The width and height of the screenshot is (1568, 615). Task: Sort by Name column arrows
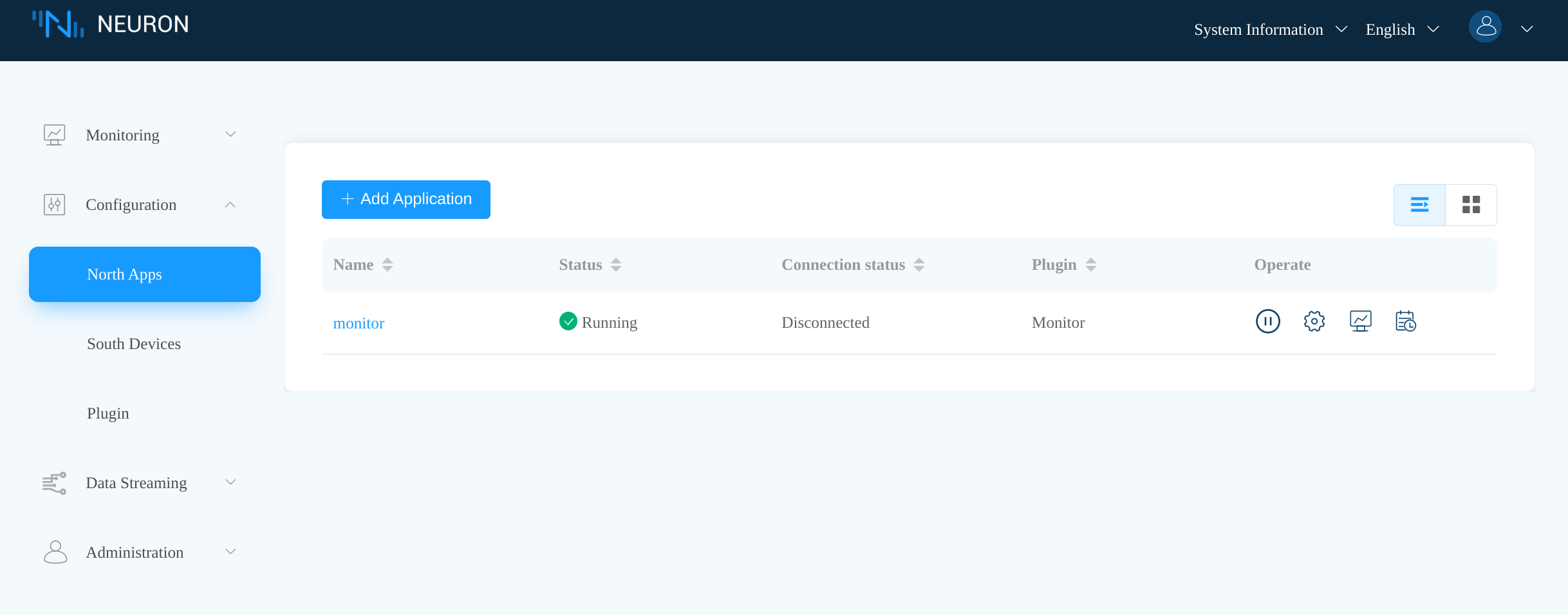(387, 265)
